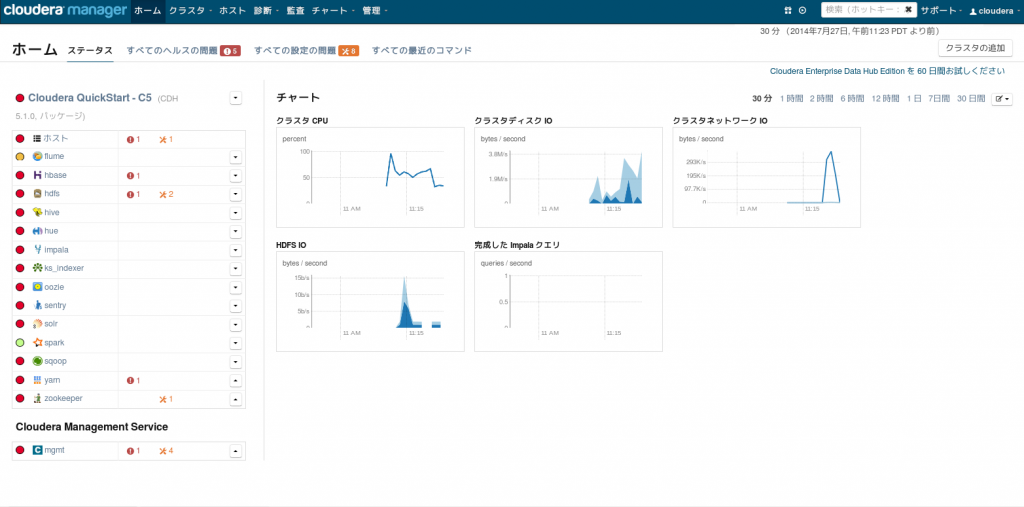This screenshot has height=507, width=1024.
Task: Open the running commands icon in top bar
Action: point(803,10)
